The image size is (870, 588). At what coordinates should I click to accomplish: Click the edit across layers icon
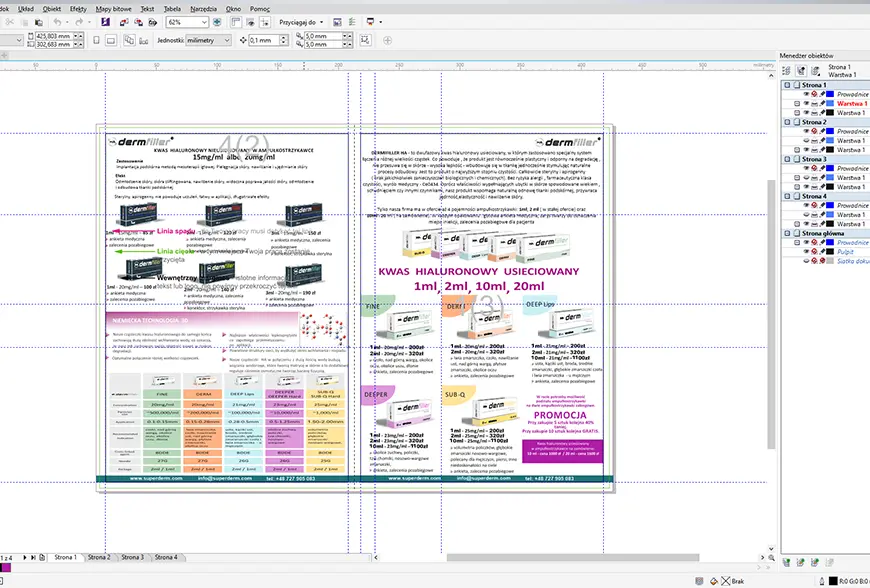click(801, 70)
